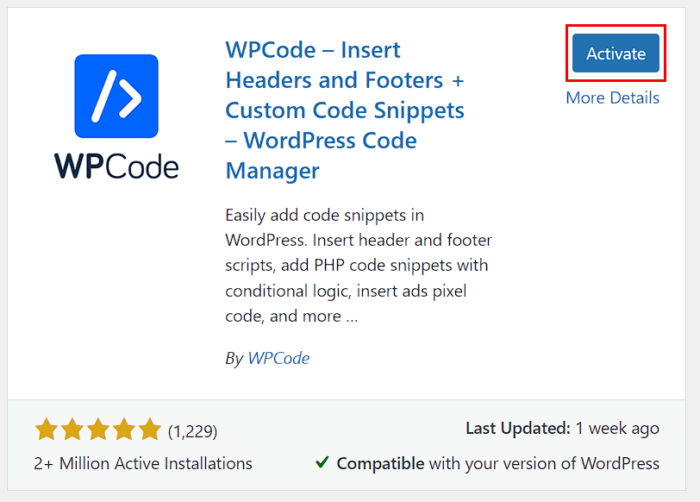Click the slash-arrow symbol inside the logo

point(117,96)
